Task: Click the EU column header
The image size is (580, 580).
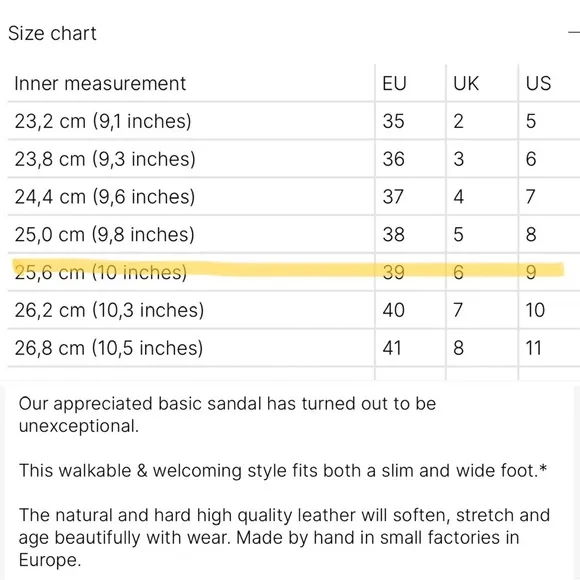Action: 394,83
